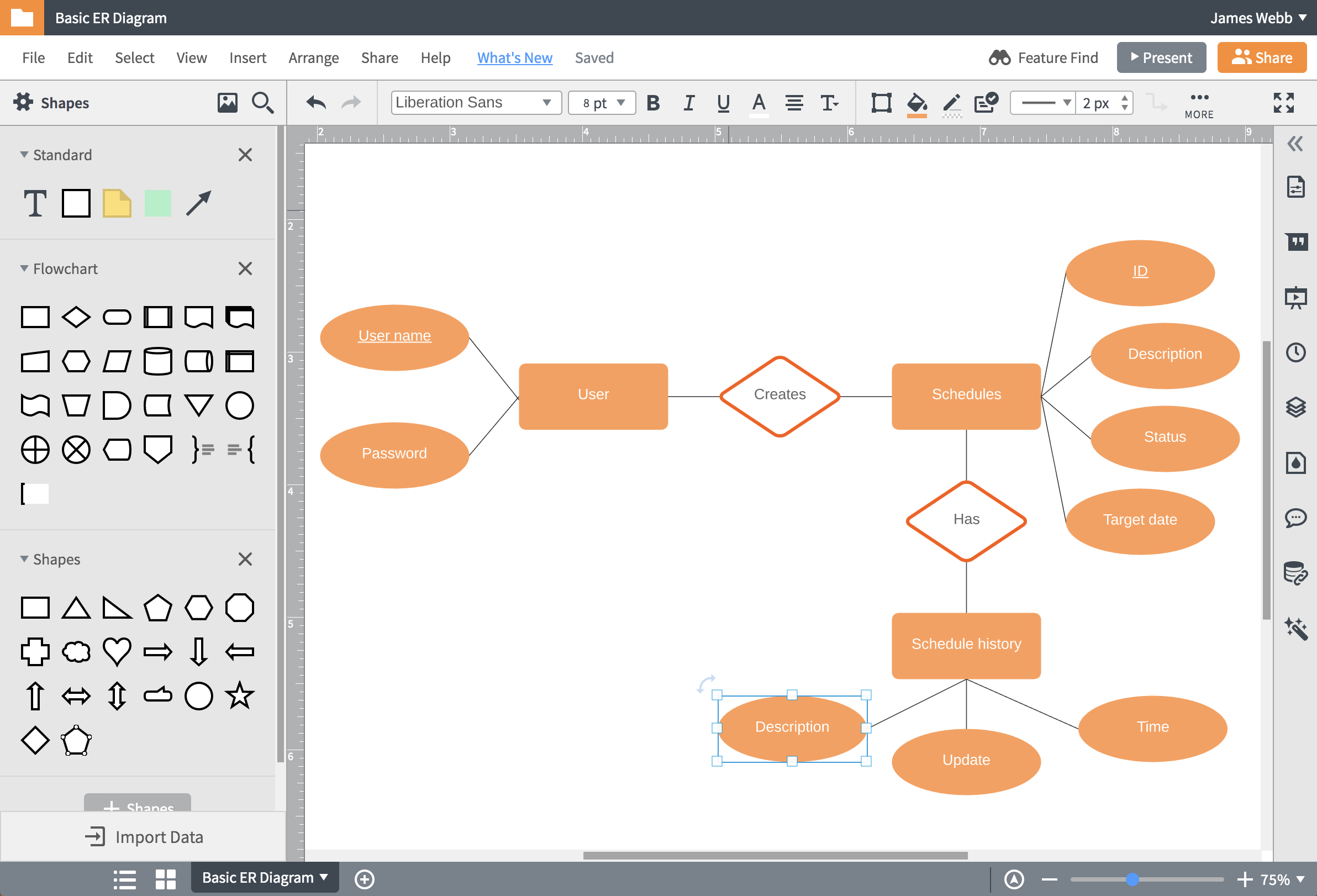Click the Underline formatting icon
Image resolution: width=1317 pixels, height=896 pixels.
tap(723, 102)
